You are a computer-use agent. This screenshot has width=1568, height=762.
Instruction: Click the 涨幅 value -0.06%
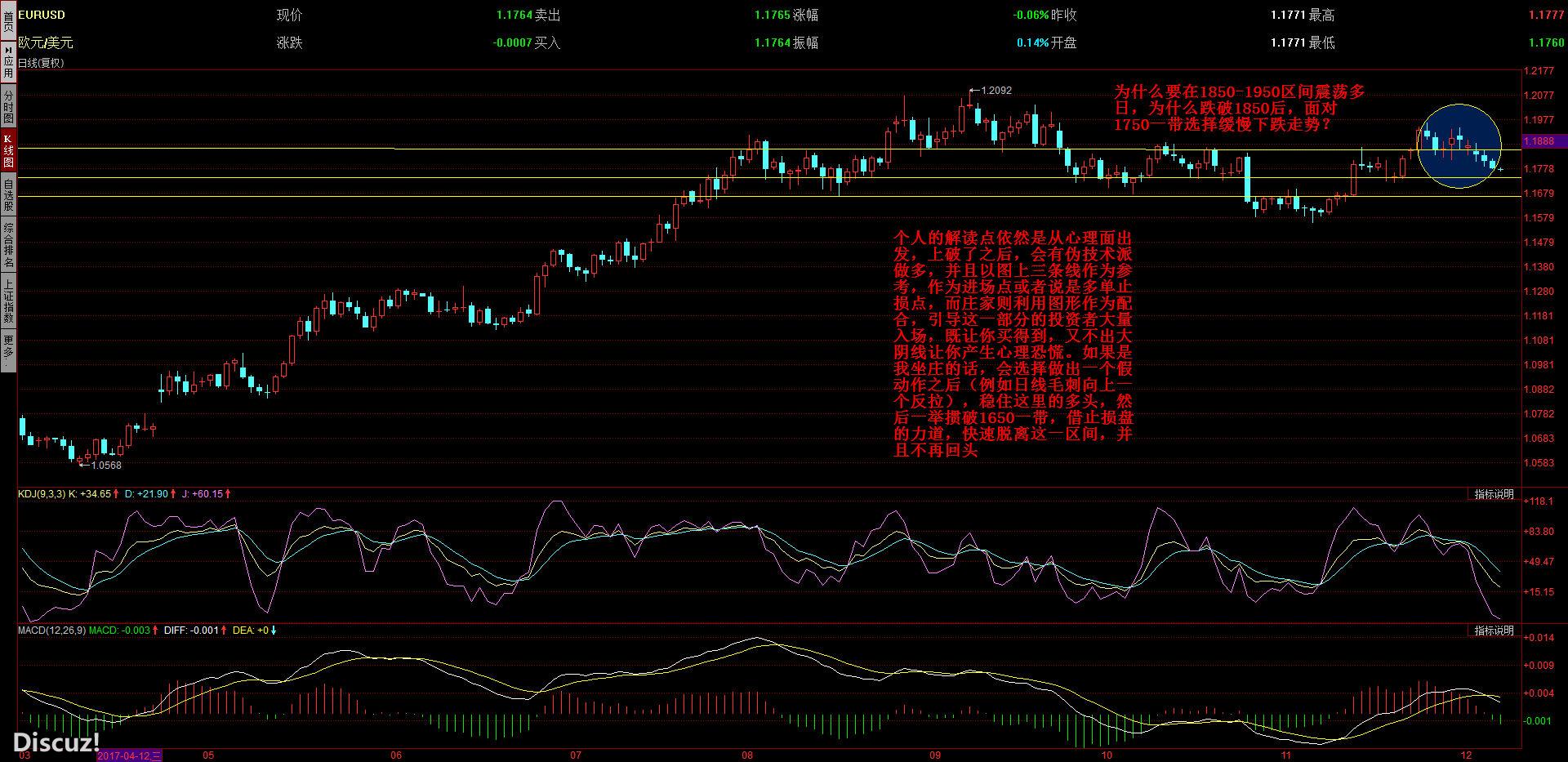(x=1031, y=15)
